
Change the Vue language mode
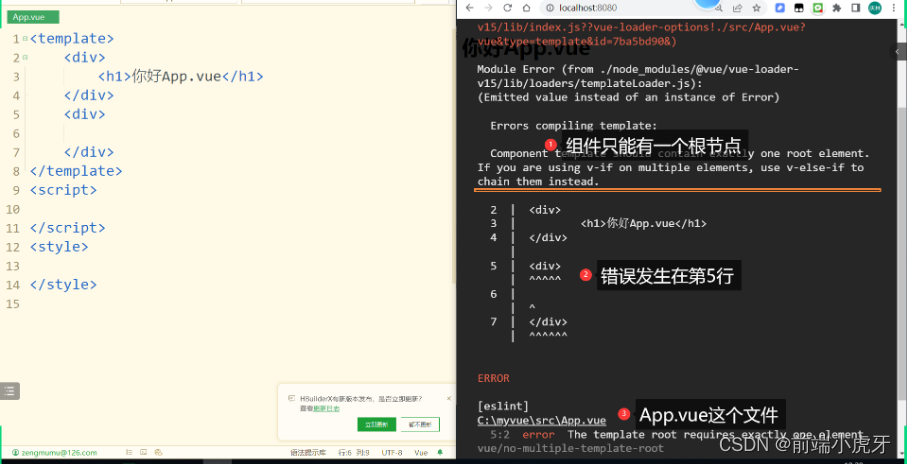(x=421, y=452)
